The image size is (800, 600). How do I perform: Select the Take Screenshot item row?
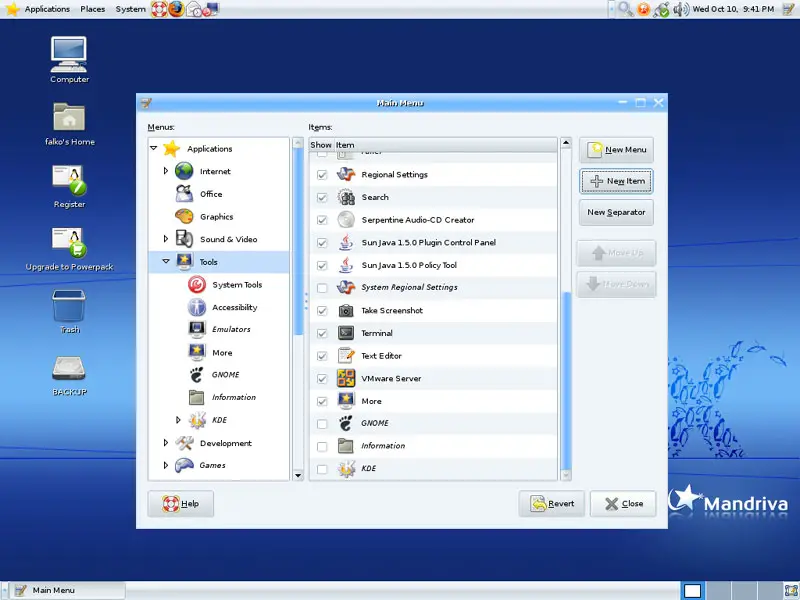(433, 311)
